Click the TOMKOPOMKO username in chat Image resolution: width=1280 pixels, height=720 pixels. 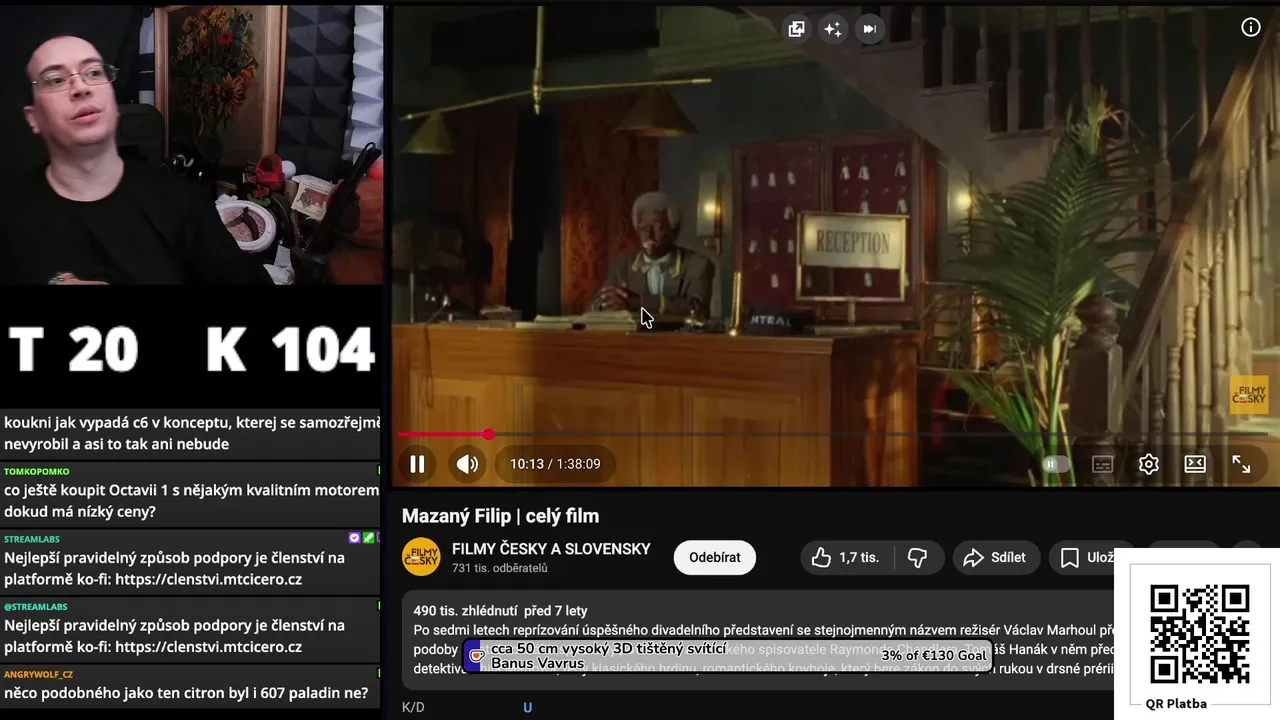[36, 471]
